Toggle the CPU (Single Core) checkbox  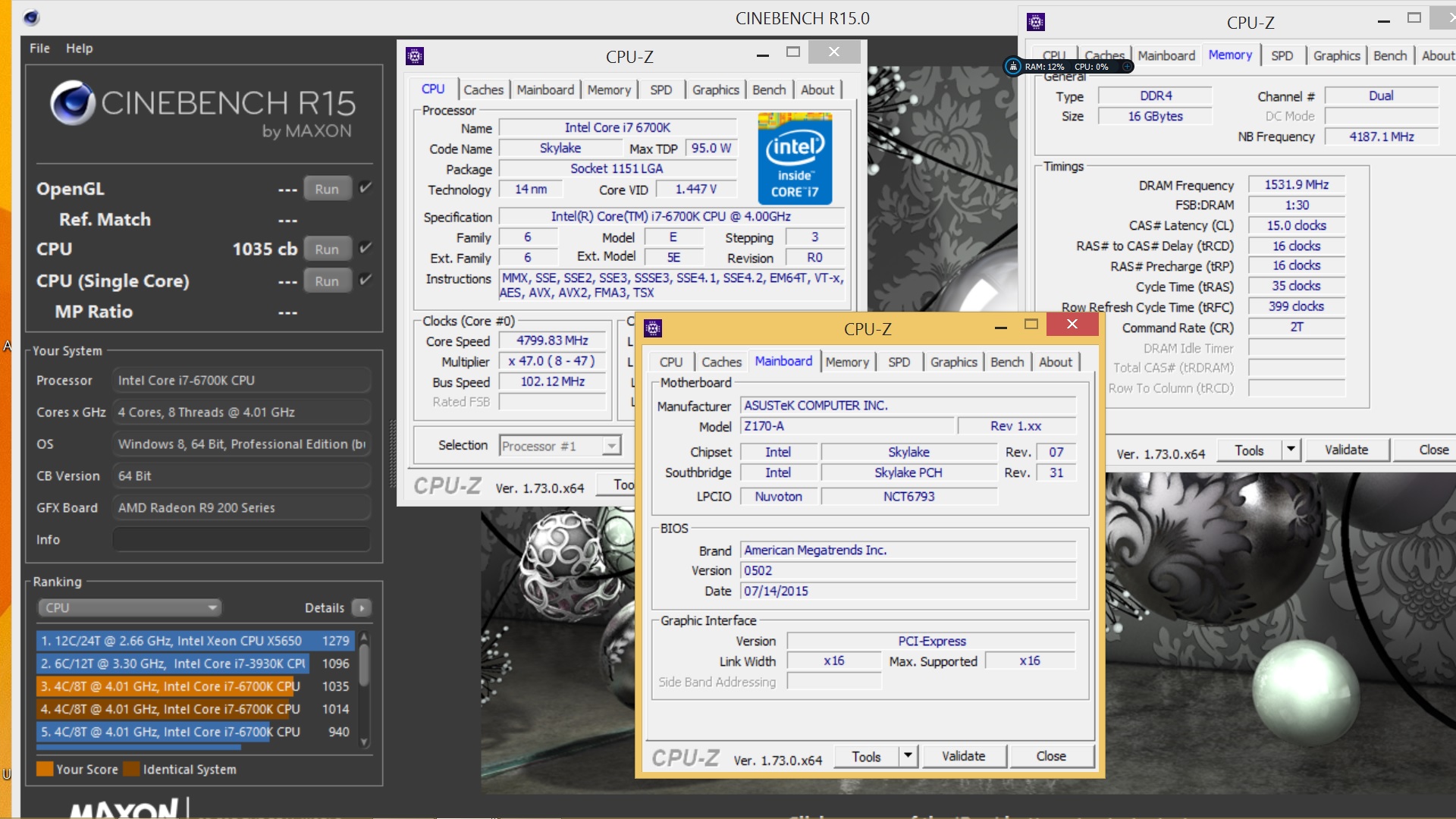click(x=366, y=280)
